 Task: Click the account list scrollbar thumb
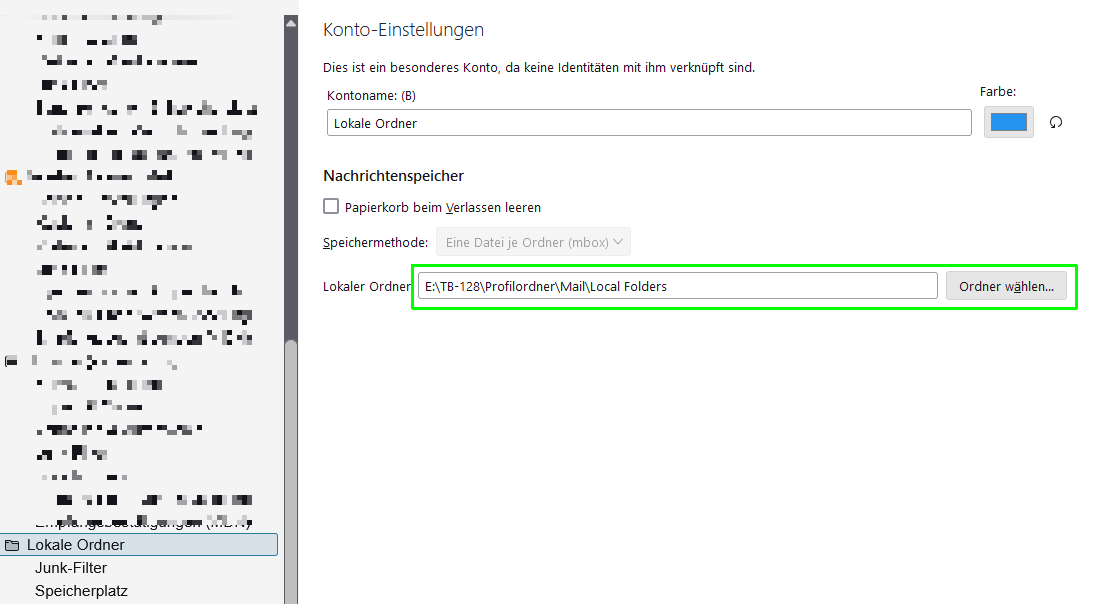pyautogui.click(x=291, y=471)
